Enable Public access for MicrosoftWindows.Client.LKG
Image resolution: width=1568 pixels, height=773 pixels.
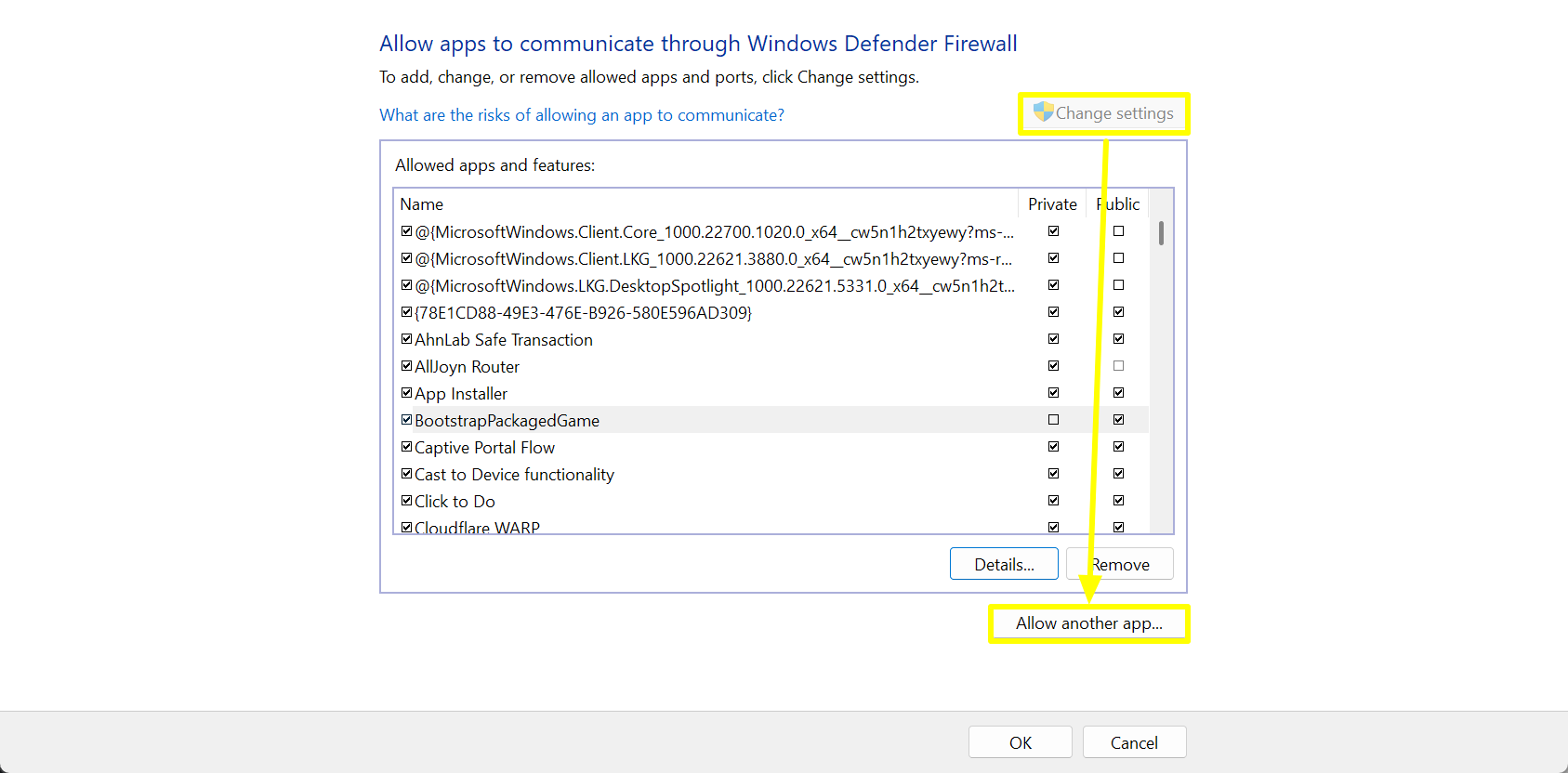(1118, 258)
